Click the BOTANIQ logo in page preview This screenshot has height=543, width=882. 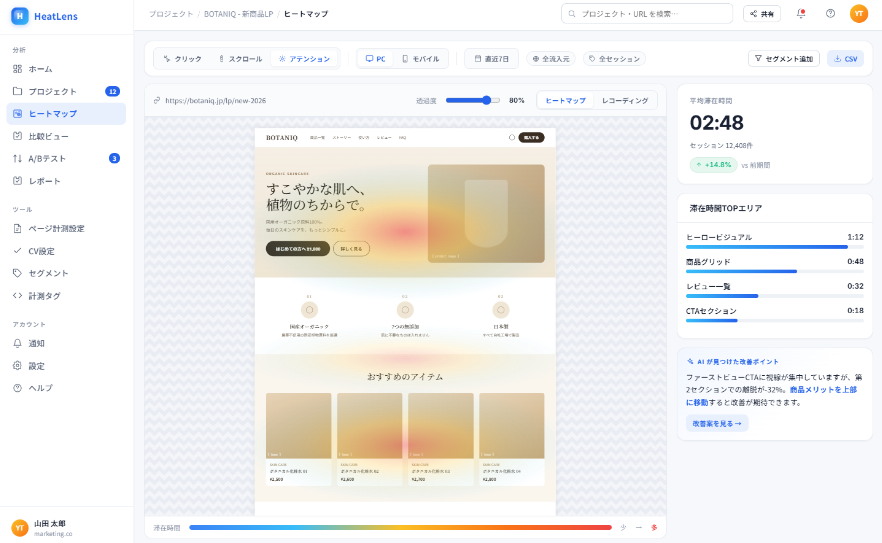(x=282, y=137)
